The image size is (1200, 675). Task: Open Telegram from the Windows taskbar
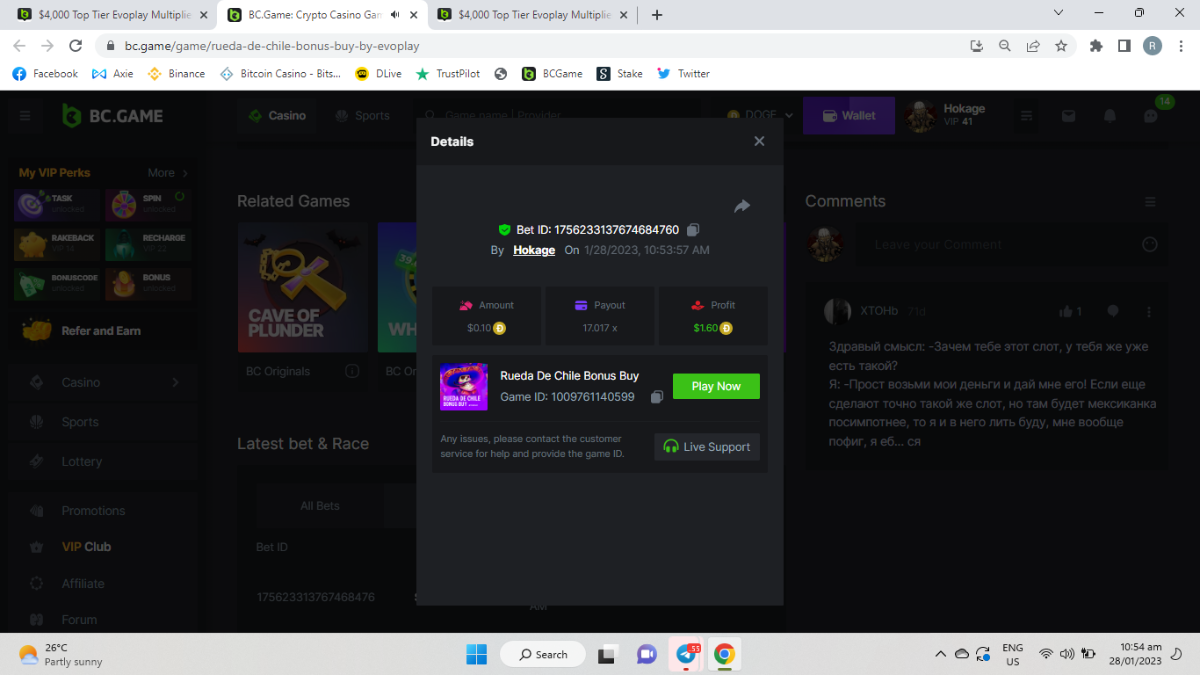click(686, 654)
